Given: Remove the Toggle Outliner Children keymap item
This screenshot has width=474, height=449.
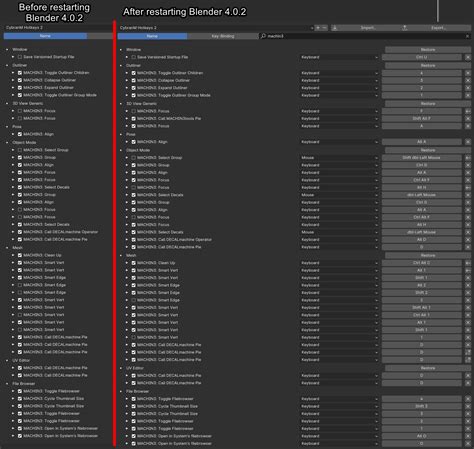Looking at the screenshot, I should [468, 73].
